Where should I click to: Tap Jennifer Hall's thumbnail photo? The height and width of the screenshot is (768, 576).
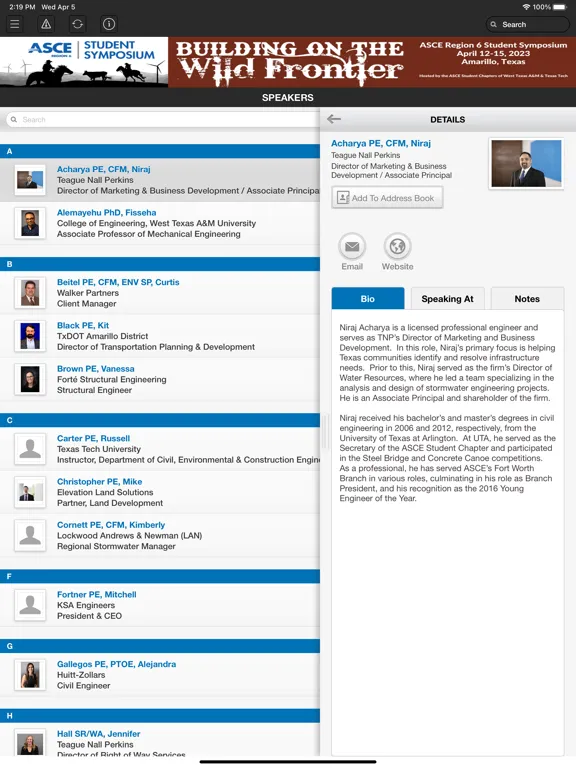coord(30,744)
